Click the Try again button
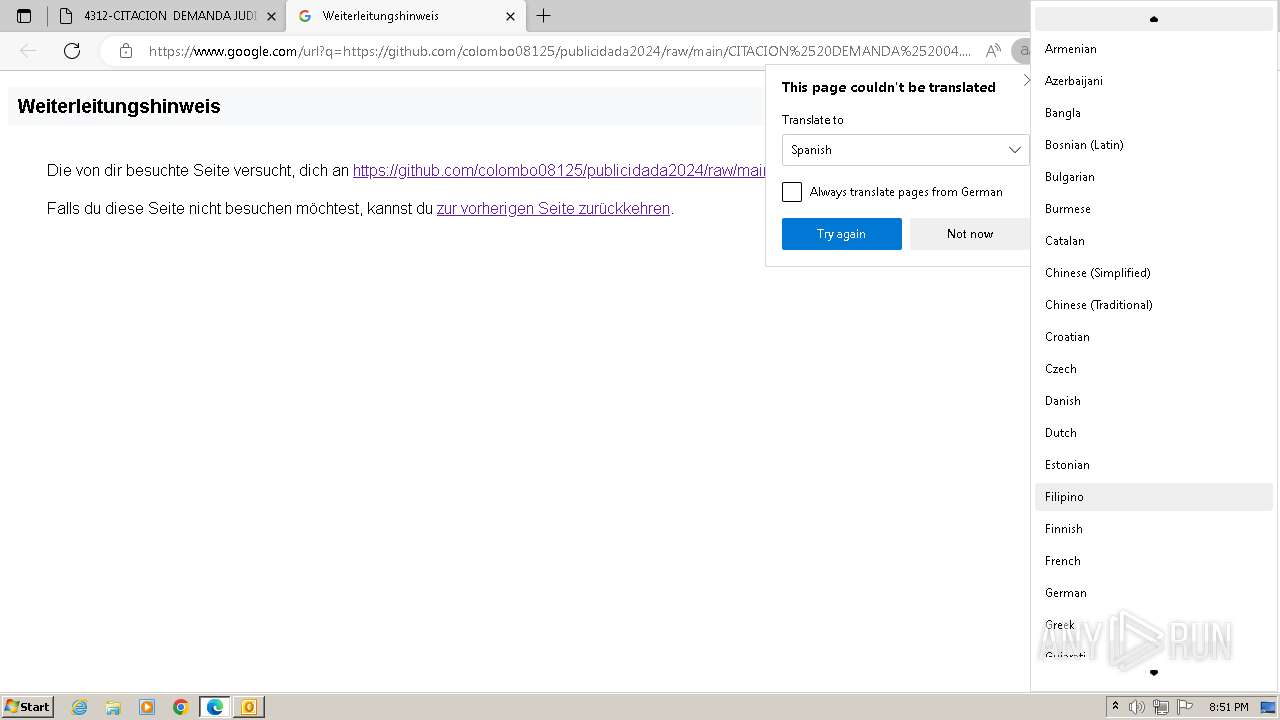 click(842, 234)
